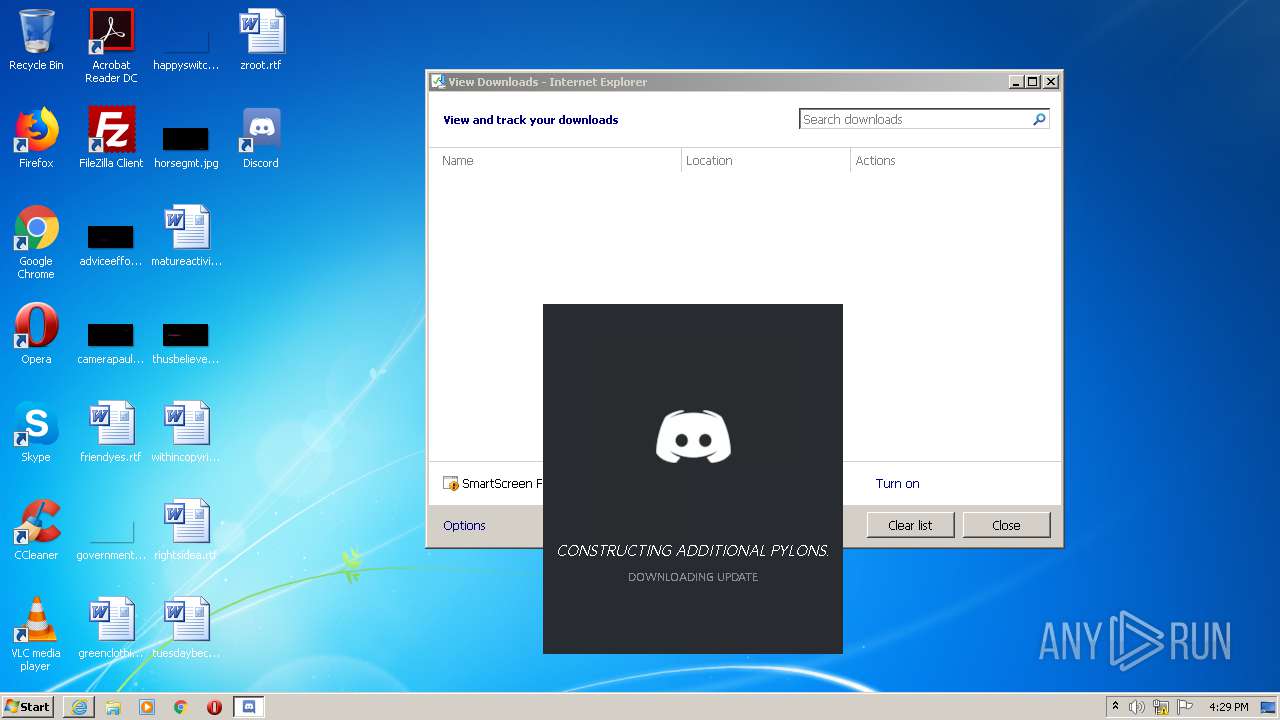Open the friendyes.rtf document
The width and height of the screenshot is (1280, 720).
(111, 432)
